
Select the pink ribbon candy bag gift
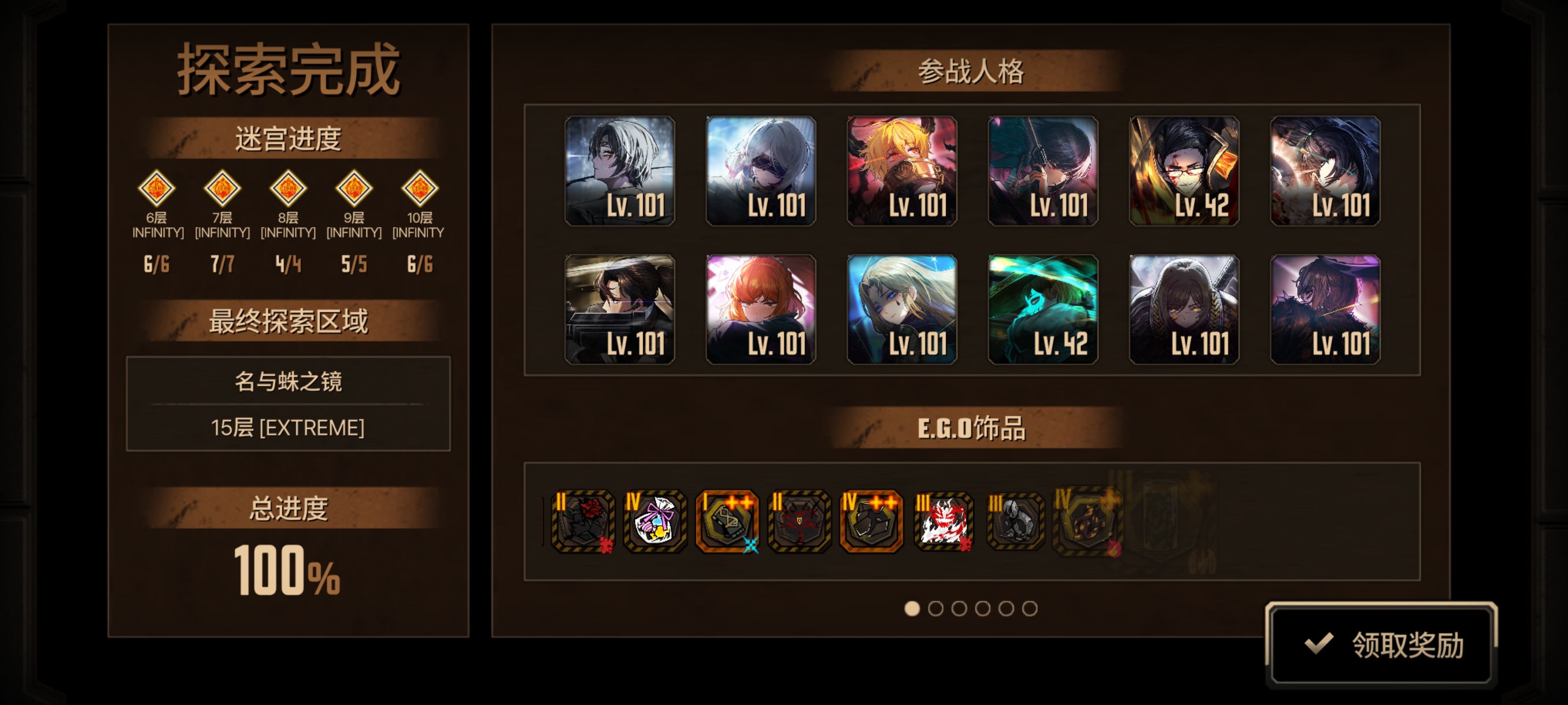pyautogui.click(x=654, y=521)
